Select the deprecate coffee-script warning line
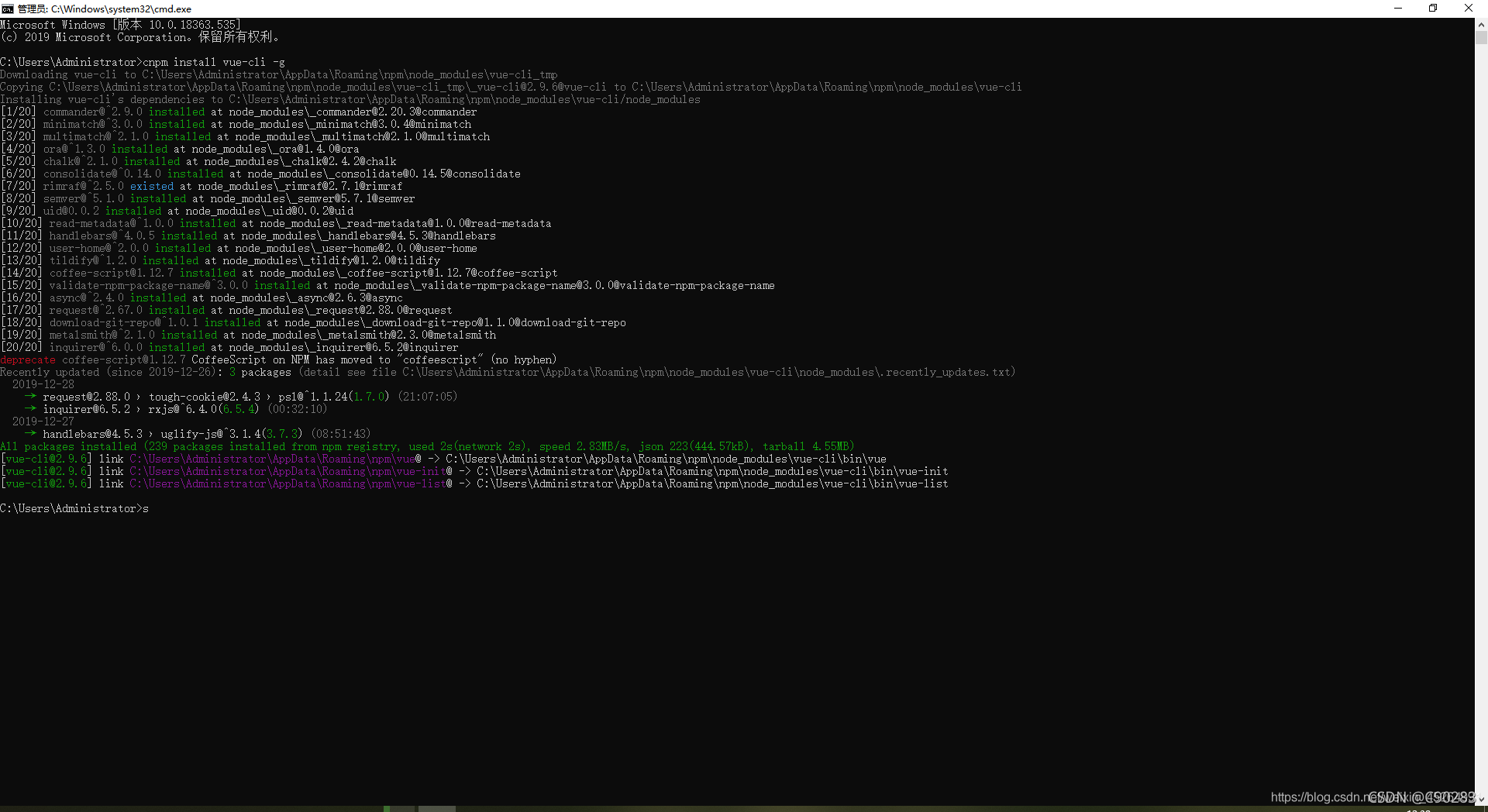This screenshot has width=1488, height=812. click(x=279, y=360)
